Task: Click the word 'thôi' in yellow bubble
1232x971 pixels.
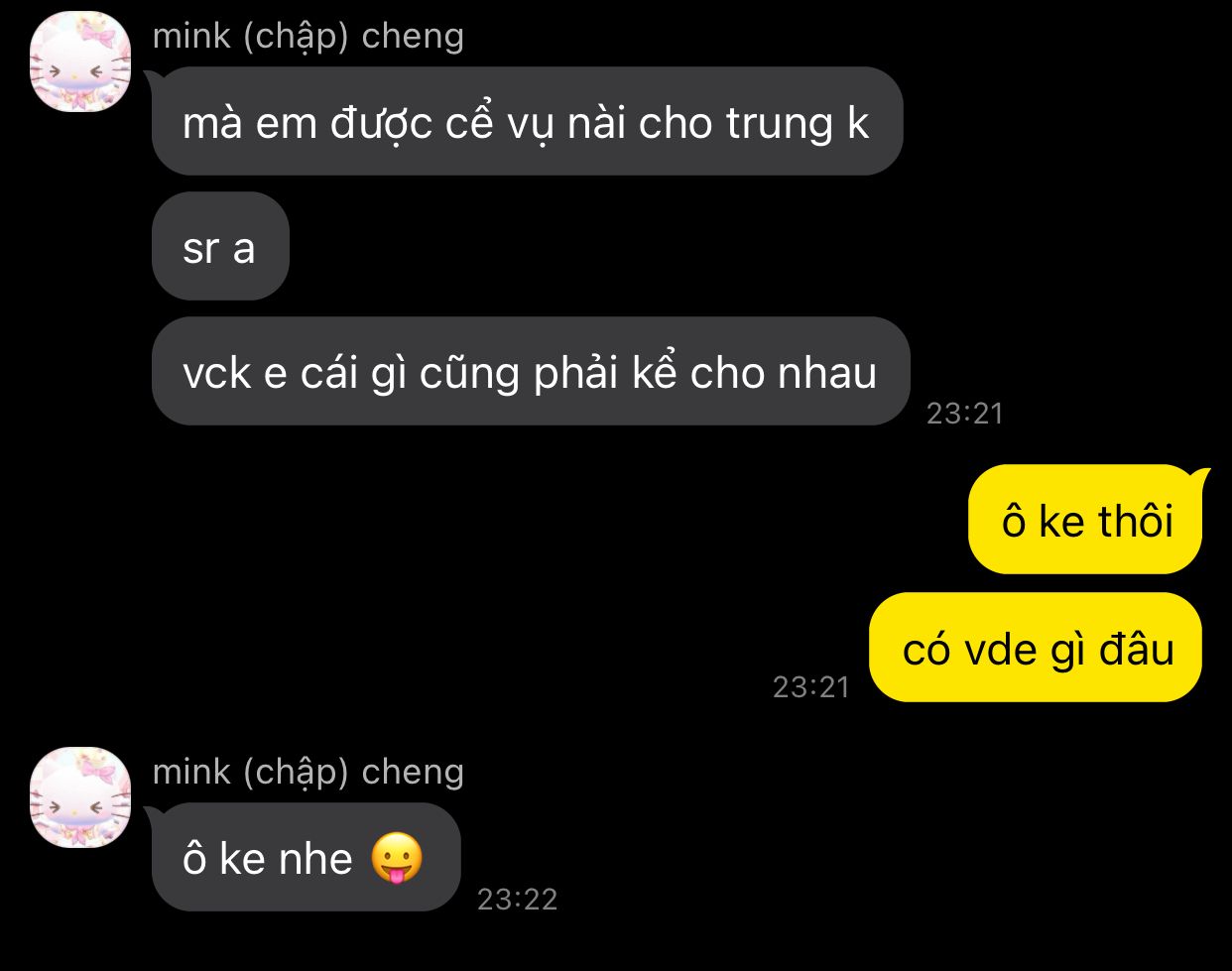Action: (1135, 520)
